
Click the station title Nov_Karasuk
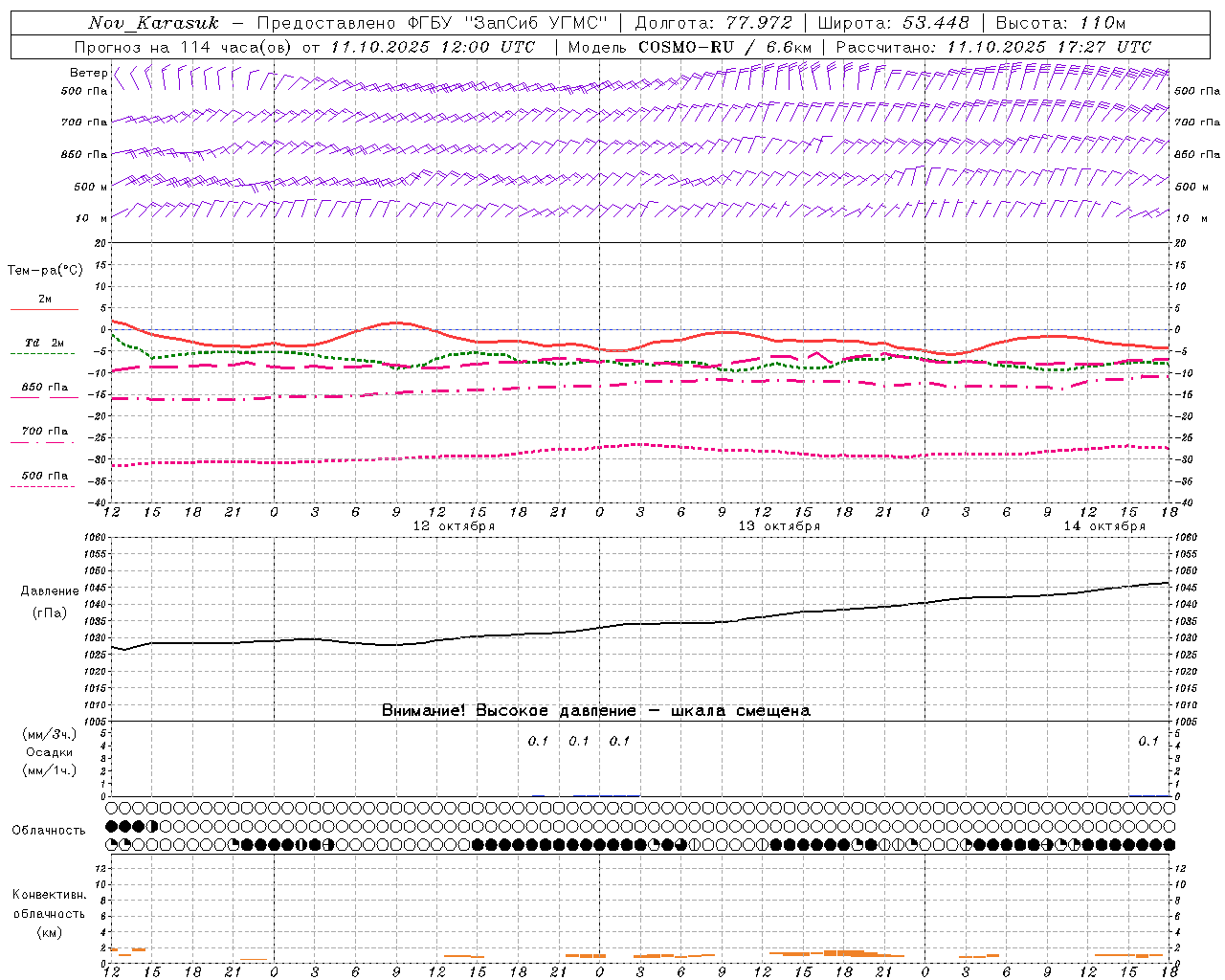coord(153,23)
